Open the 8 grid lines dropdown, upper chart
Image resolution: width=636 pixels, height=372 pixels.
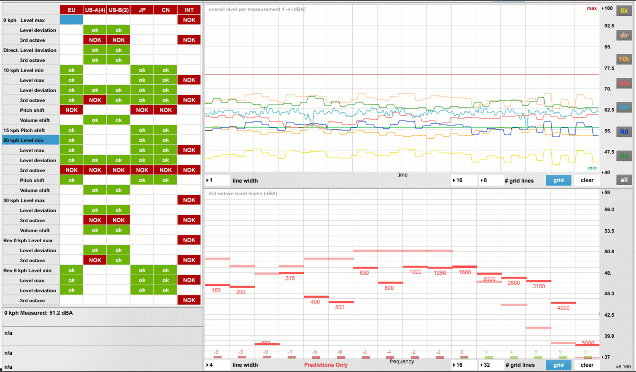pos(491,180)
